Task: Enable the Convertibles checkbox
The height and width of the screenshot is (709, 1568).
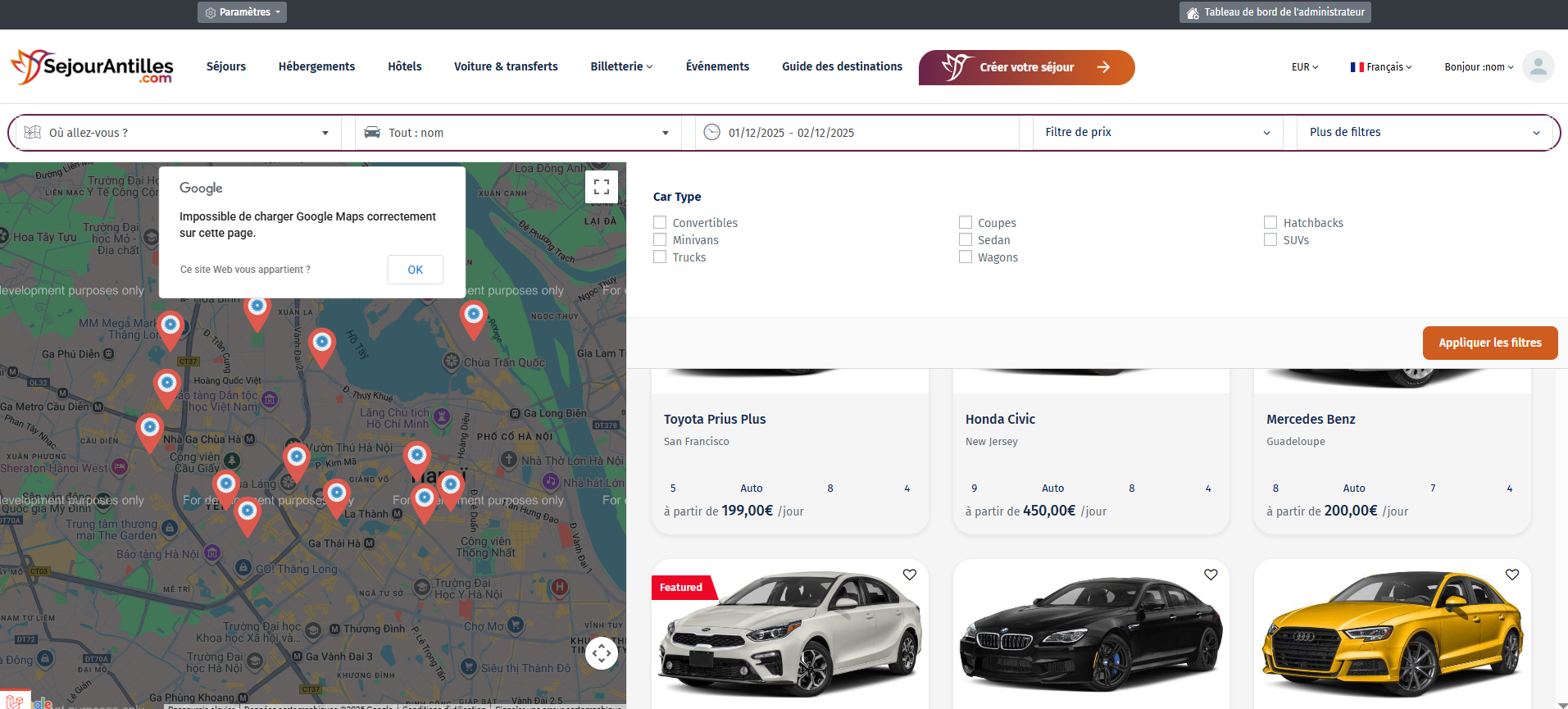Action: (x=660, y=222)
